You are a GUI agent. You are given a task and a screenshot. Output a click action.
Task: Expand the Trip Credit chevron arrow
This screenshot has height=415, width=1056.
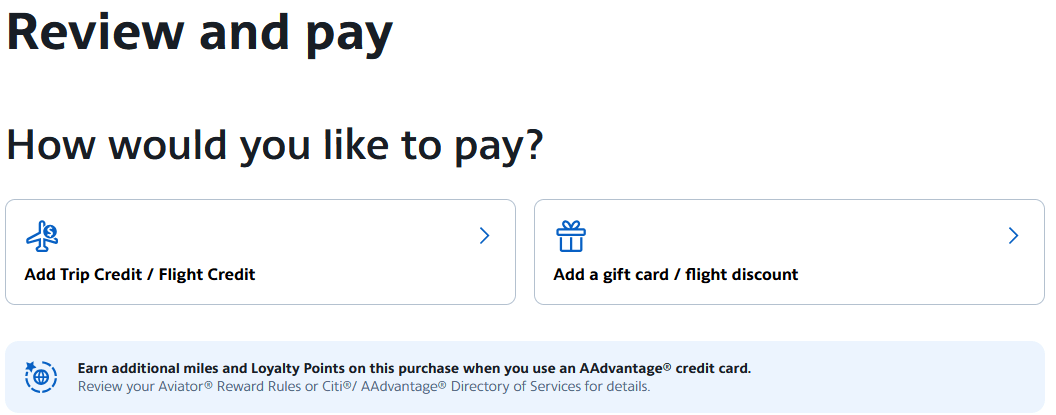[484, 236]
